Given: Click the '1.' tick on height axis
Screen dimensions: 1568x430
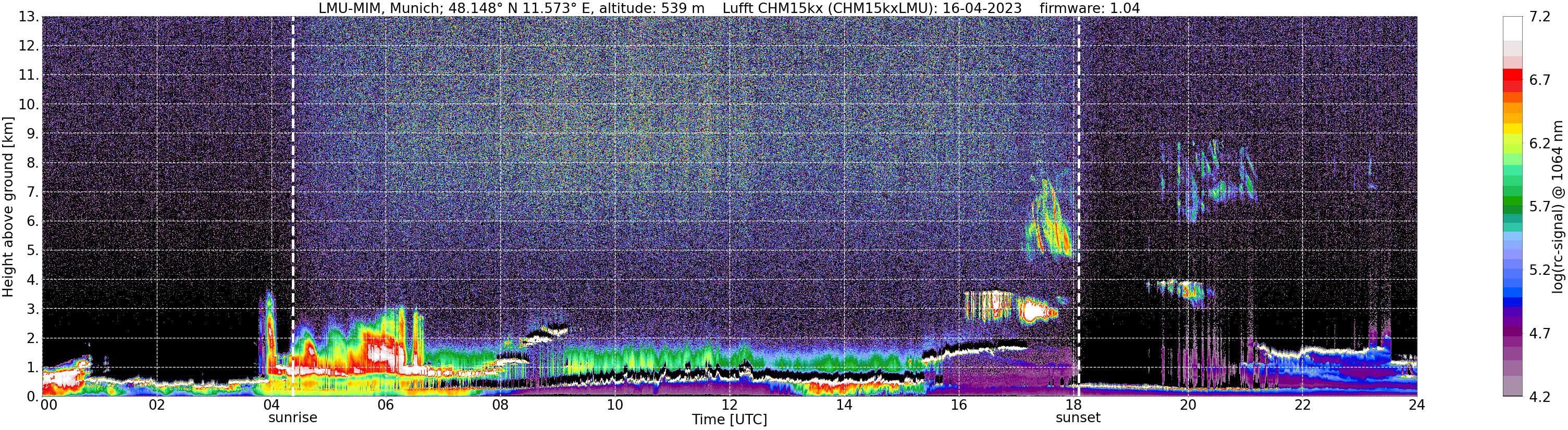Looking at the screenshot, I should [32, 368].
